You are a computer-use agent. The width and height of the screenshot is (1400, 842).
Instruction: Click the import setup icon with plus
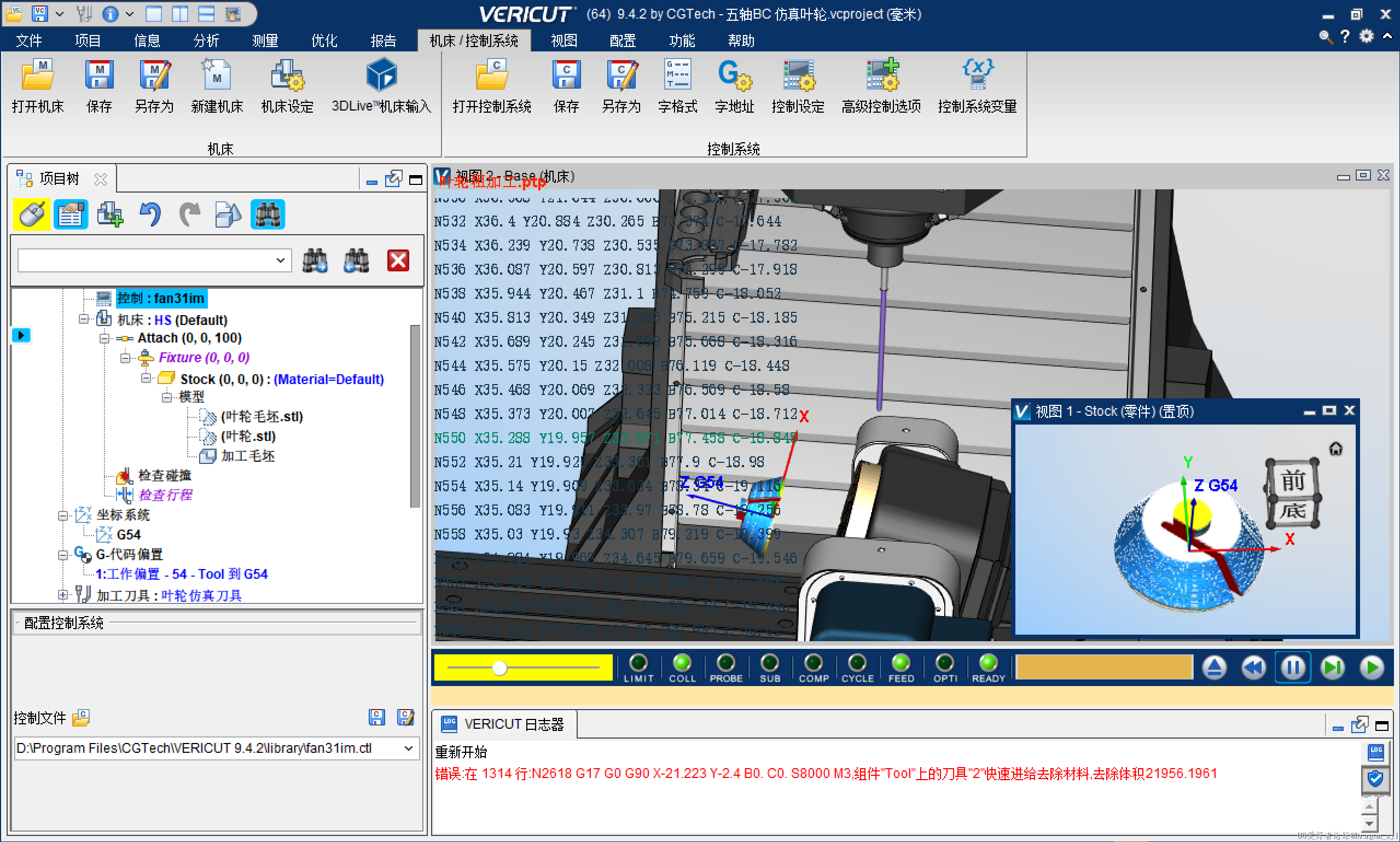[x=110, y=214]
